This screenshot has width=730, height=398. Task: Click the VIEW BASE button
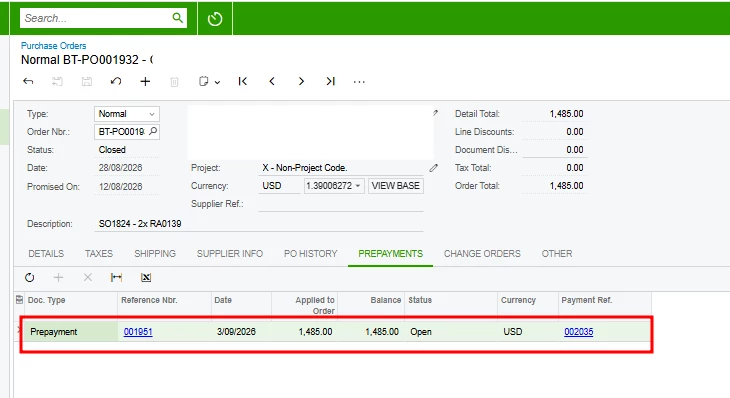396,186
